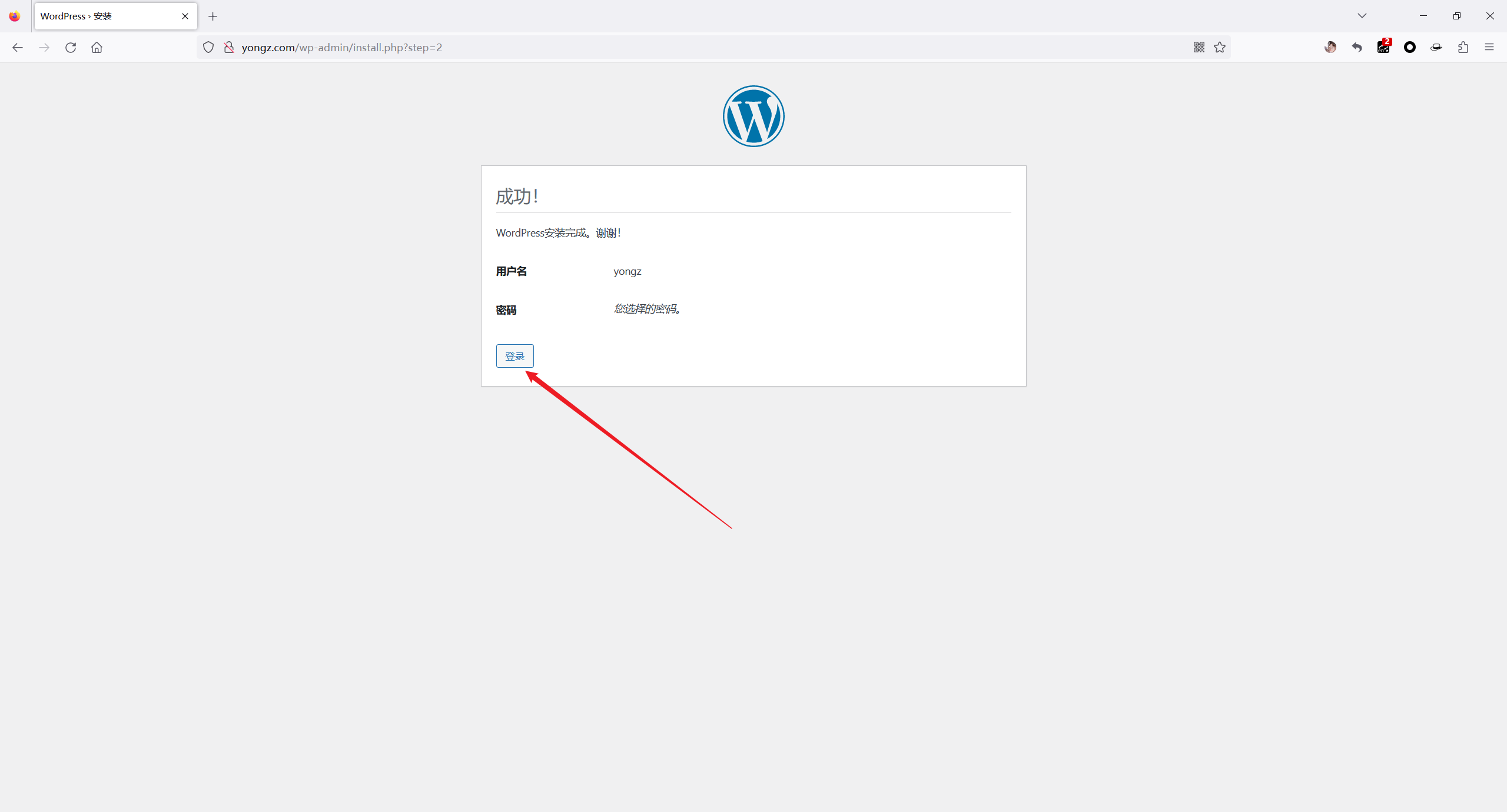
Task: Click the 密码 label
Action: pyautogui.click(x=506, y=310)
